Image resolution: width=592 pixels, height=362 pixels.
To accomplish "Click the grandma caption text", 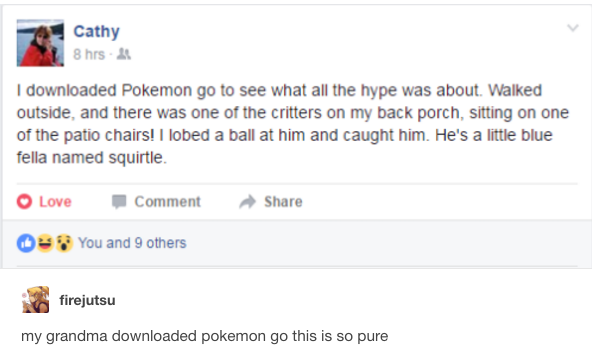I will pyautogui.click(x=204, y=336).
